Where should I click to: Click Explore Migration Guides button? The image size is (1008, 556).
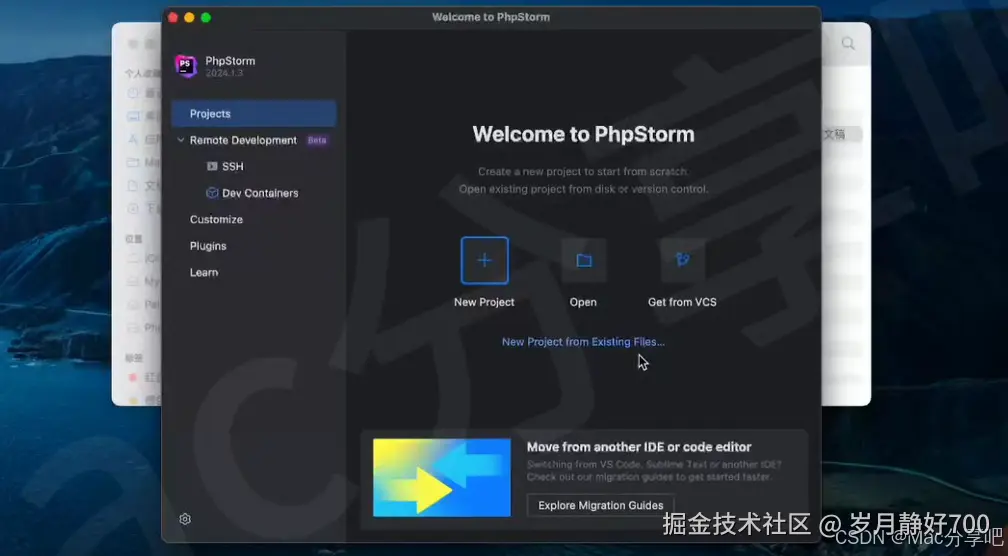click(x=600, y=505)
